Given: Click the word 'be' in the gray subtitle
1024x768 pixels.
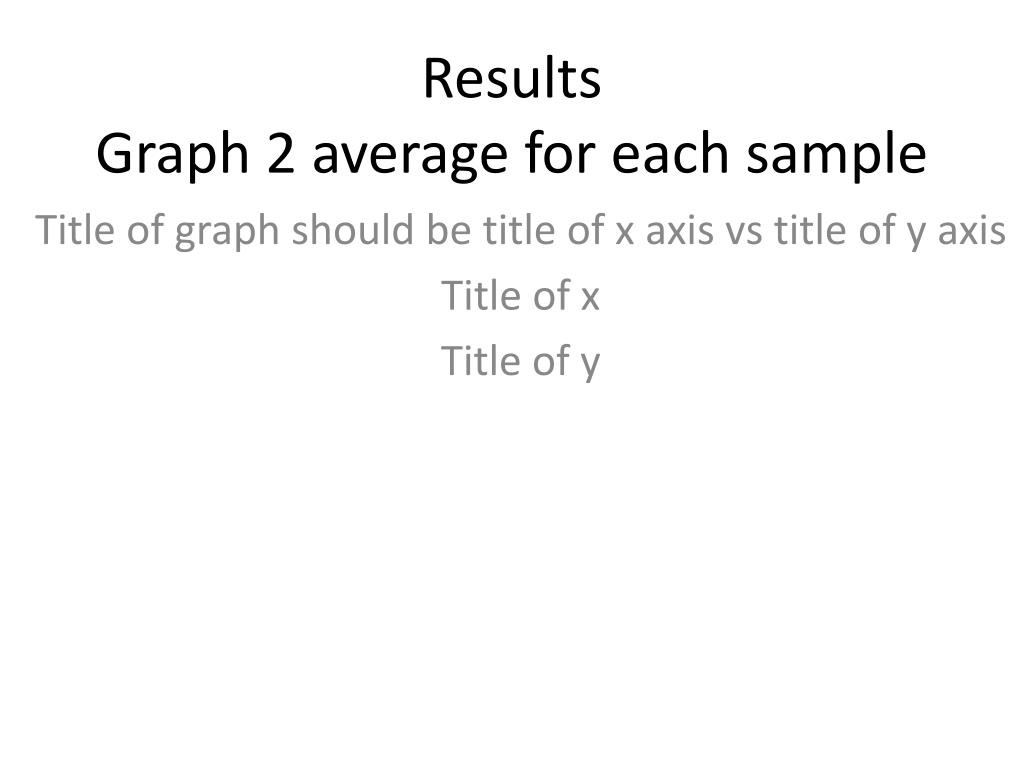Looking at the screenshot, I should pyautogui.click(x=449, y=229).
